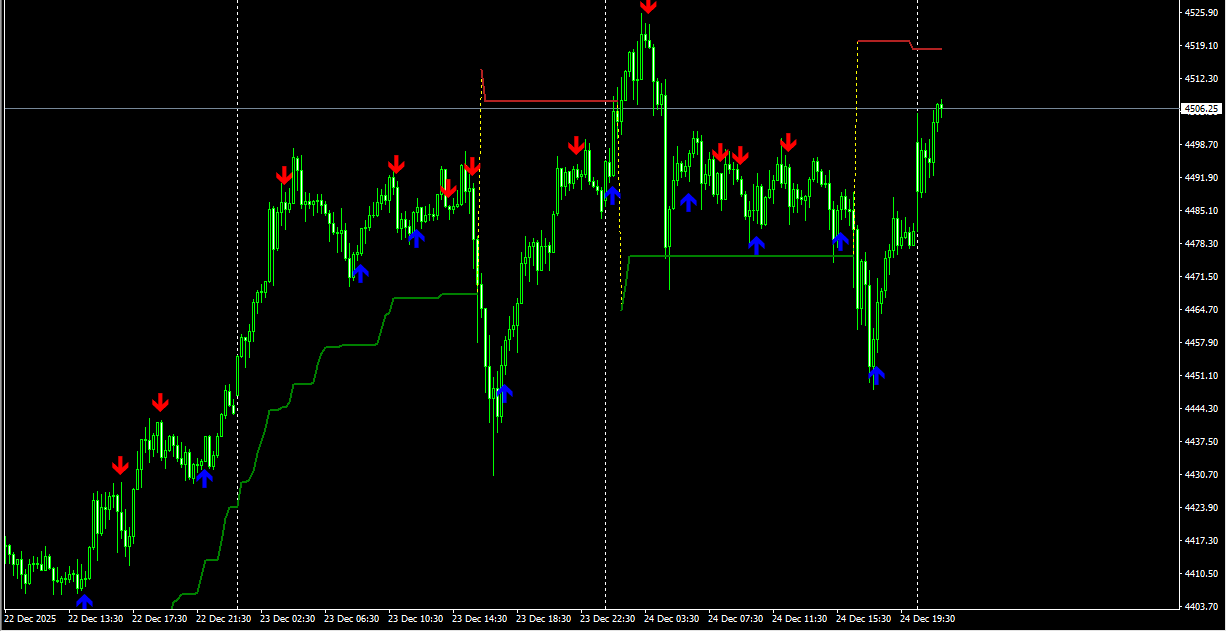Click the blue up arrow under the 24 Dec 15:30 low
Viewport: 1227px width, 632px height.
pos(876,375)
